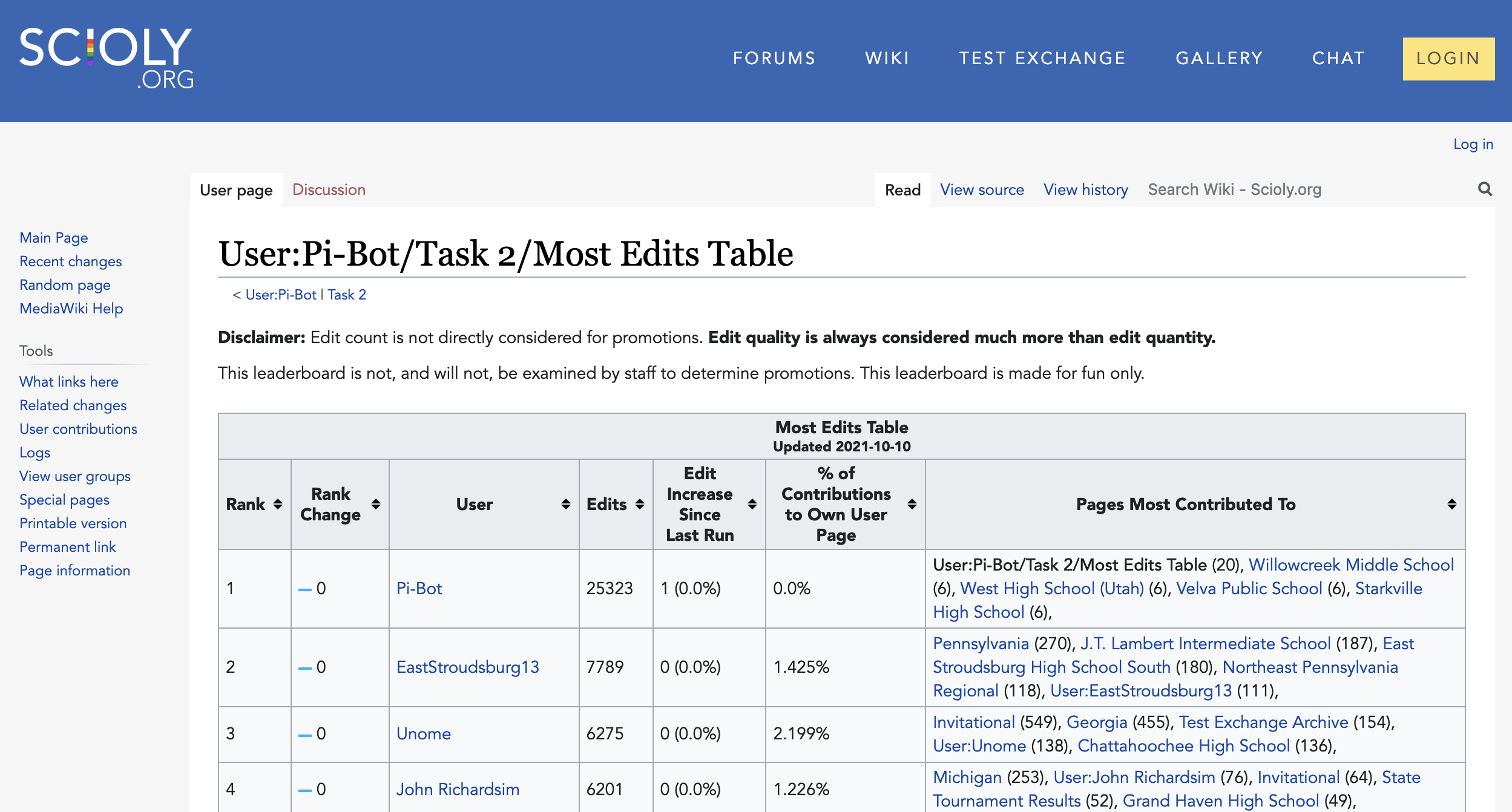Open the View source tab
The width and height of the screenshot is (1512, 812).
click(982, 190)
